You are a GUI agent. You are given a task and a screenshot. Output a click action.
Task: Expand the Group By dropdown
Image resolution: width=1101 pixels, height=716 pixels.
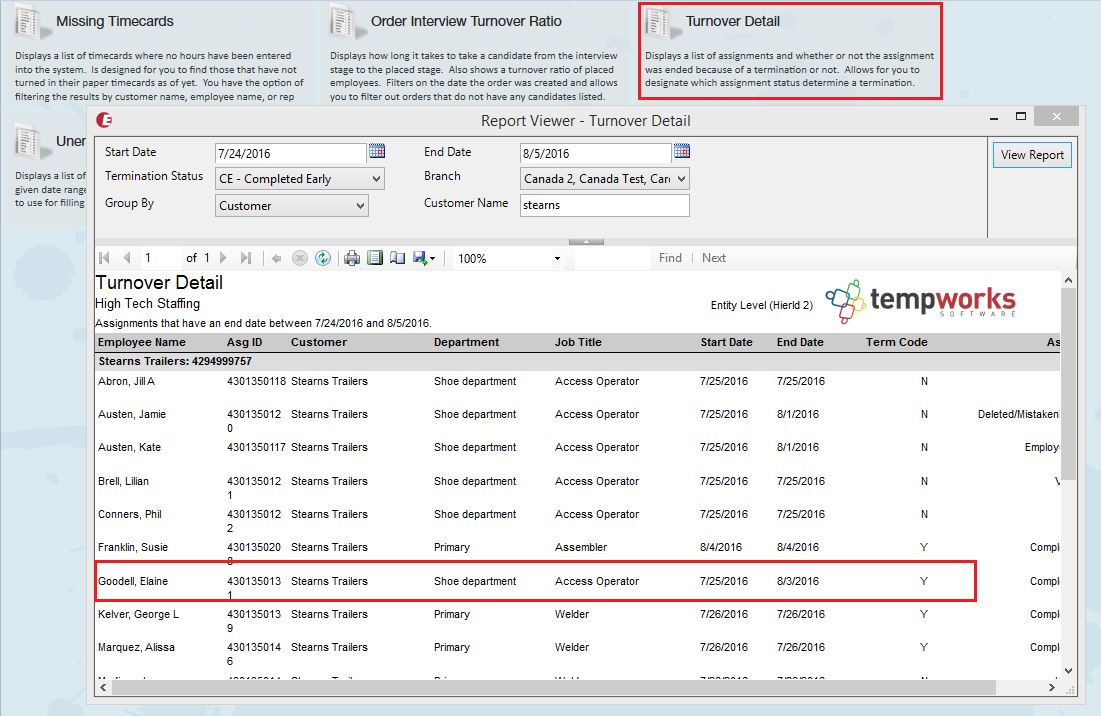[360, 206]
